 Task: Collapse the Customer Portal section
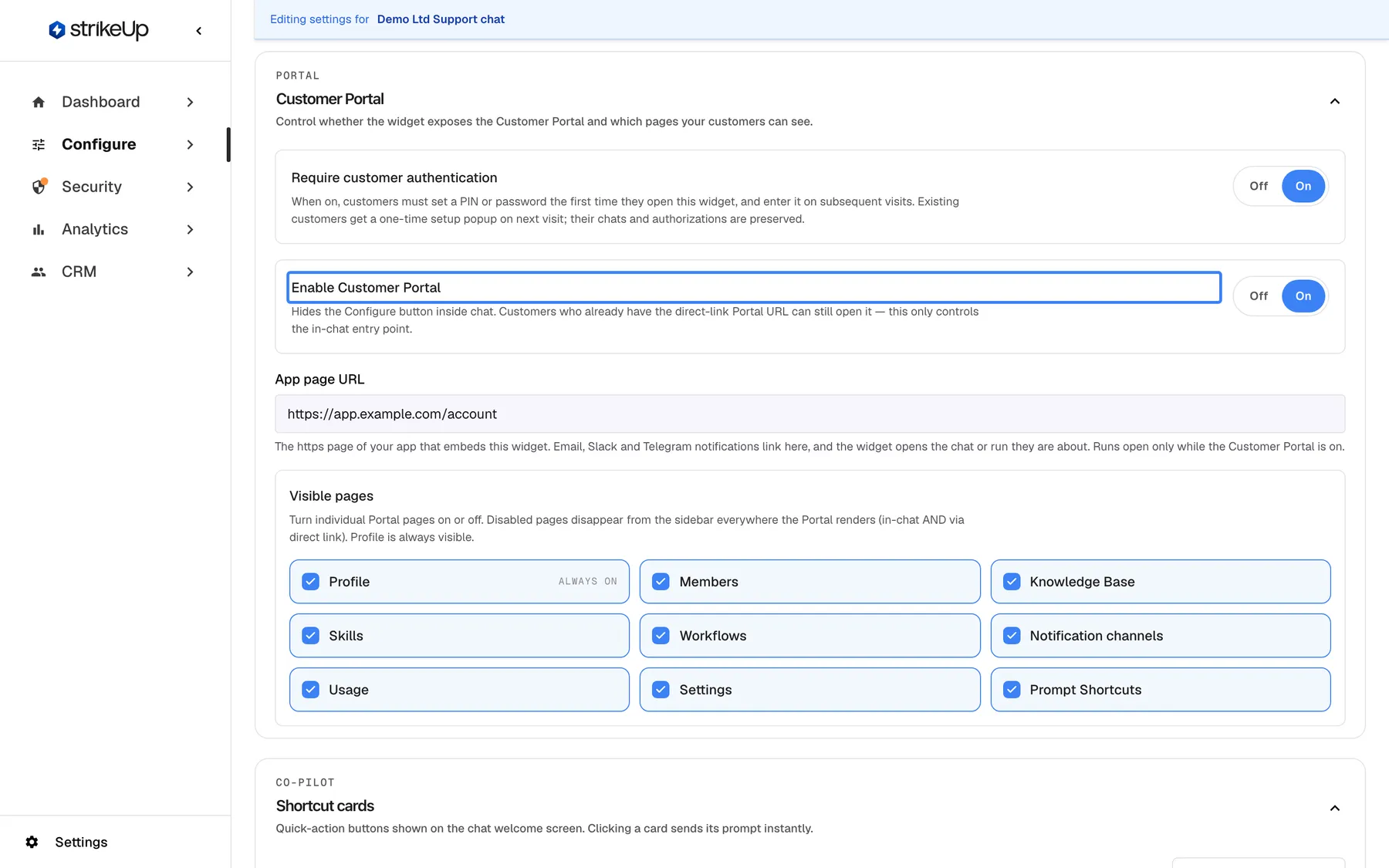(1334, 101)
